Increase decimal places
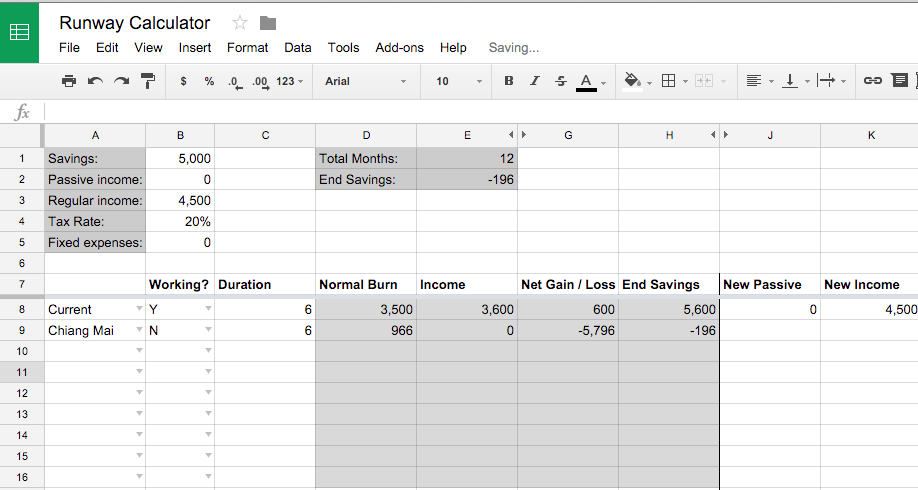 click(261, 82)
